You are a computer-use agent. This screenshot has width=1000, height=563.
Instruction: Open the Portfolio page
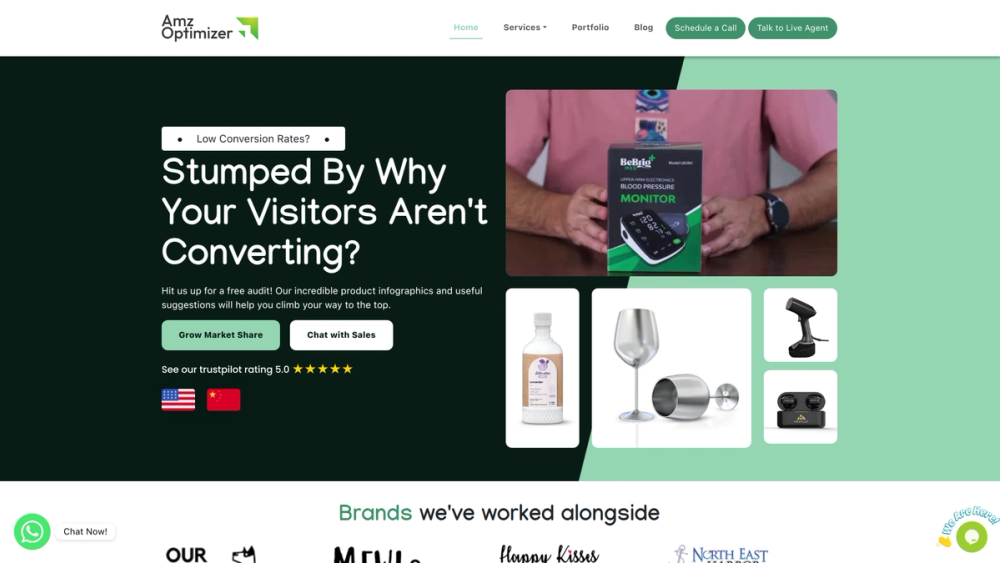tap(590, 27)
